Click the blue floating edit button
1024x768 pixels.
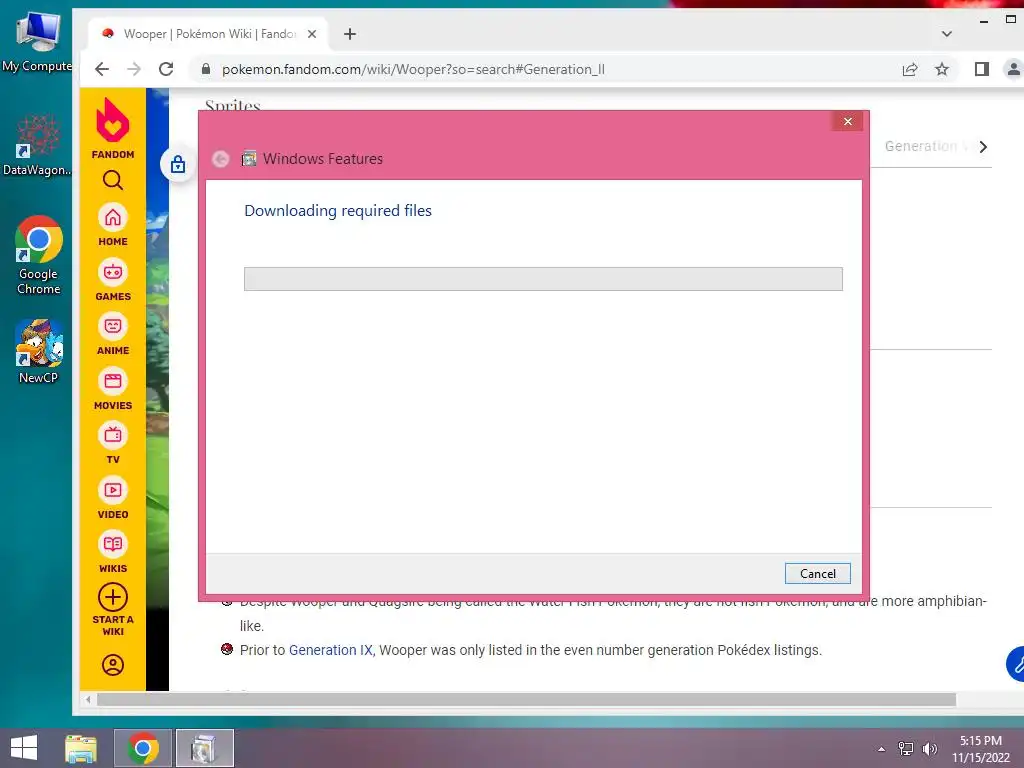pyautogui.click(x=1016, y=664)
